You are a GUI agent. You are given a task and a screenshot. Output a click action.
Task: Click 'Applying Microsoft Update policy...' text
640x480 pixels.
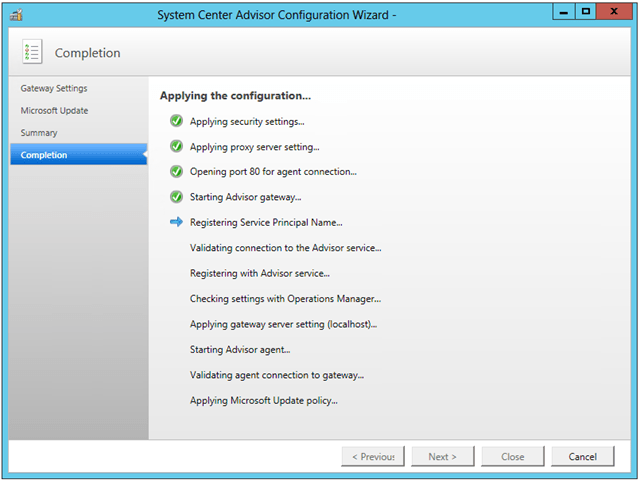pyautogui.click(x=264, y=400)
